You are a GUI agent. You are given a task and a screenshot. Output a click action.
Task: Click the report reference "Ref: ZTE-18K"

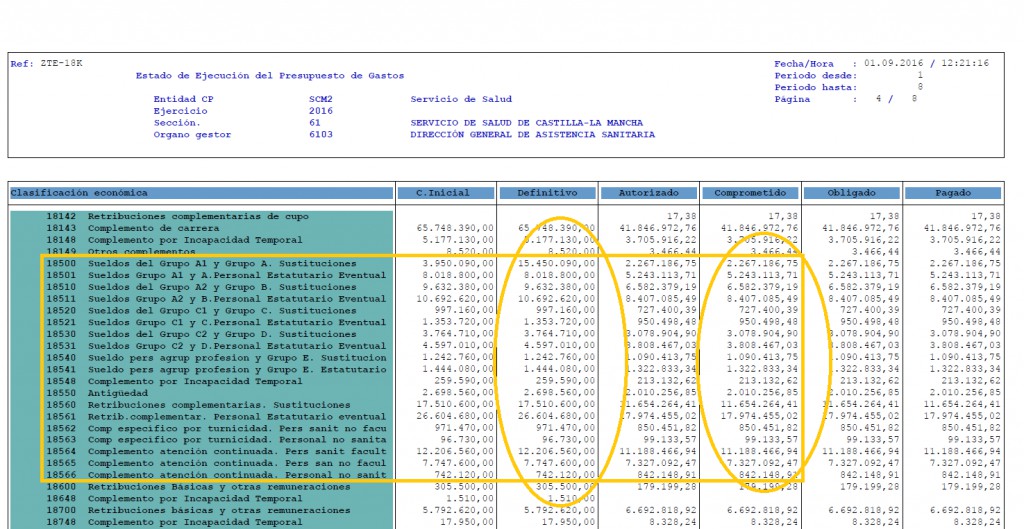click(46, 63)
